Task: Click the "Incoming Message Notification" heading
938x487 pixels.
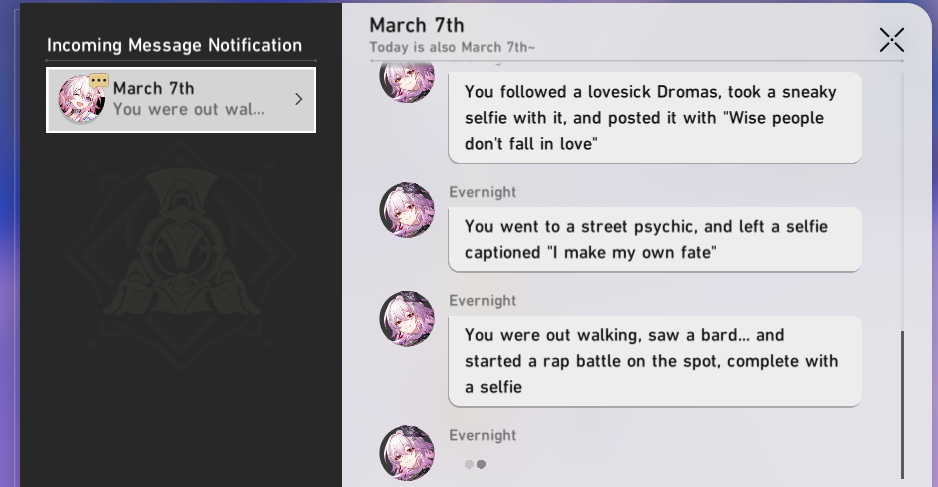Action: coord(174,45)
